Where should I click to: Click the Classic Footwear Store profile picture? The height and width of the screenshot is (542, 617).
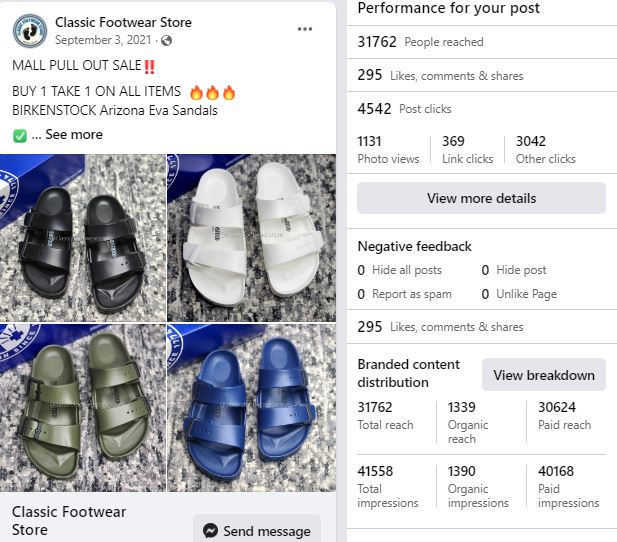pyautogui.click(x=30, y=31)
